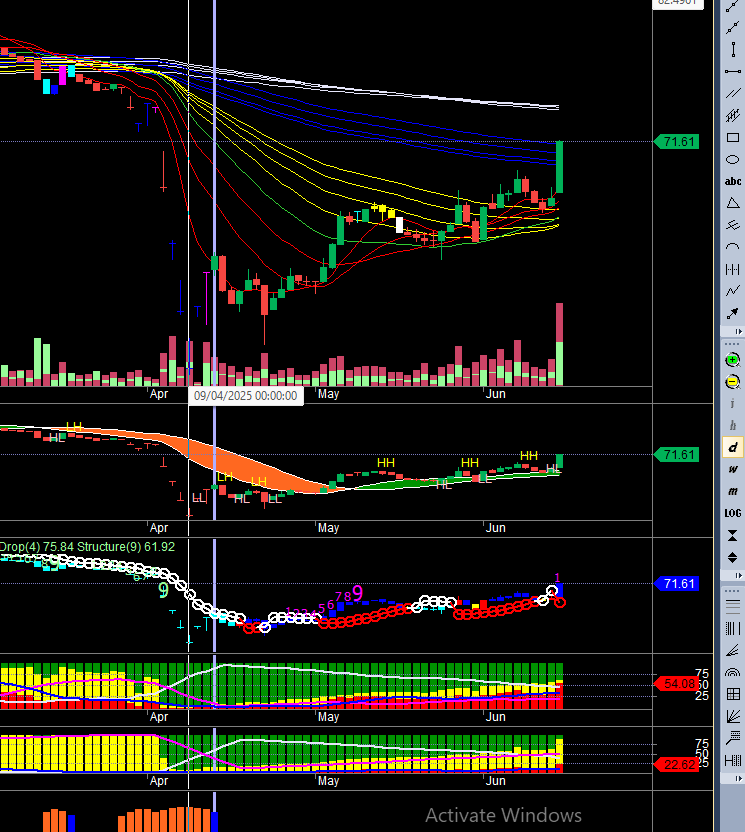Click the green zoom in magnifier
Image resolution: width=745 pixels, height=832 pixels.
coord(733,360)
